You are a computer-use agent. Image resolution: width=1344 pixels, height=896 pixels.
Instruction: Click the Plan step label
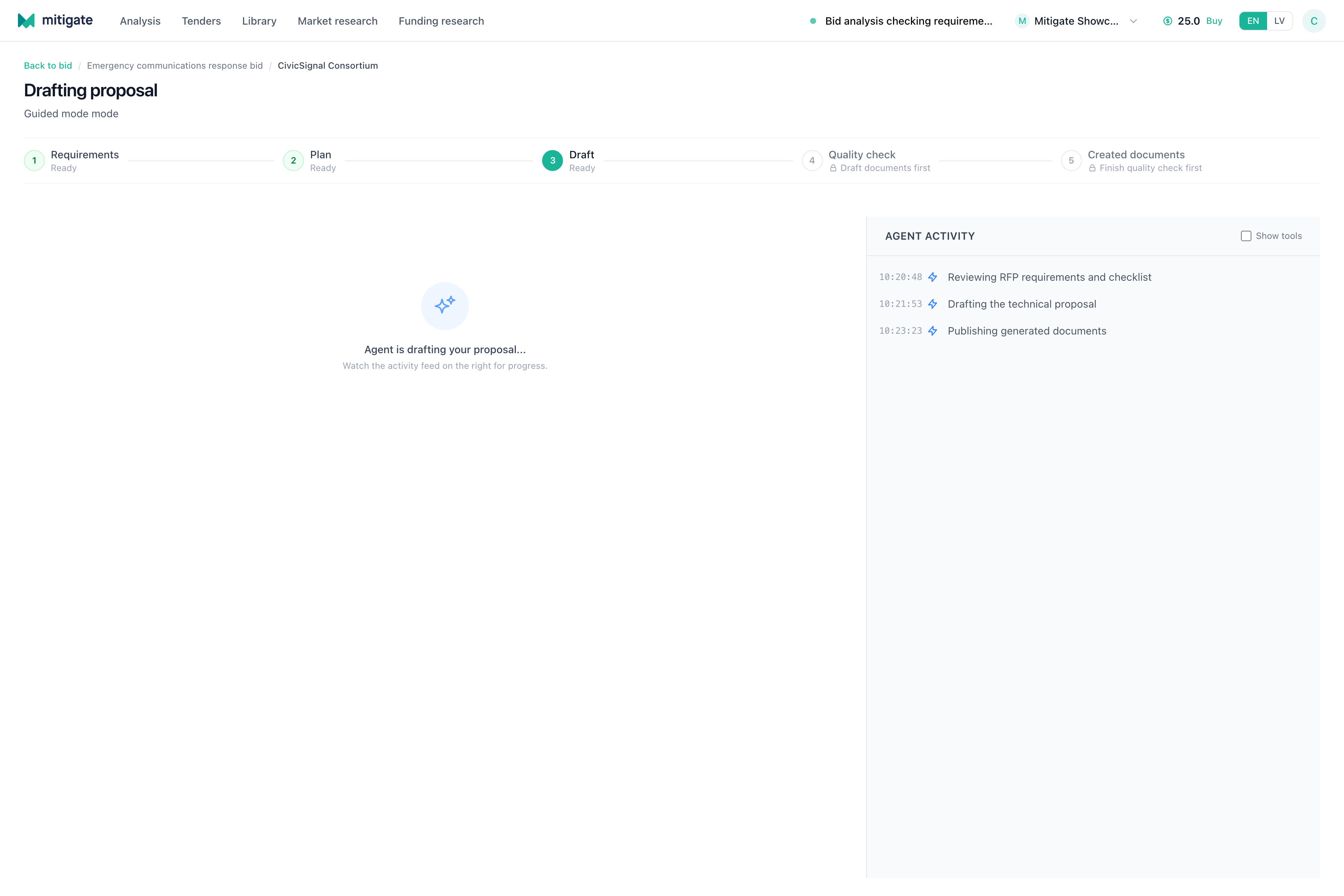(x=321, y=155)
